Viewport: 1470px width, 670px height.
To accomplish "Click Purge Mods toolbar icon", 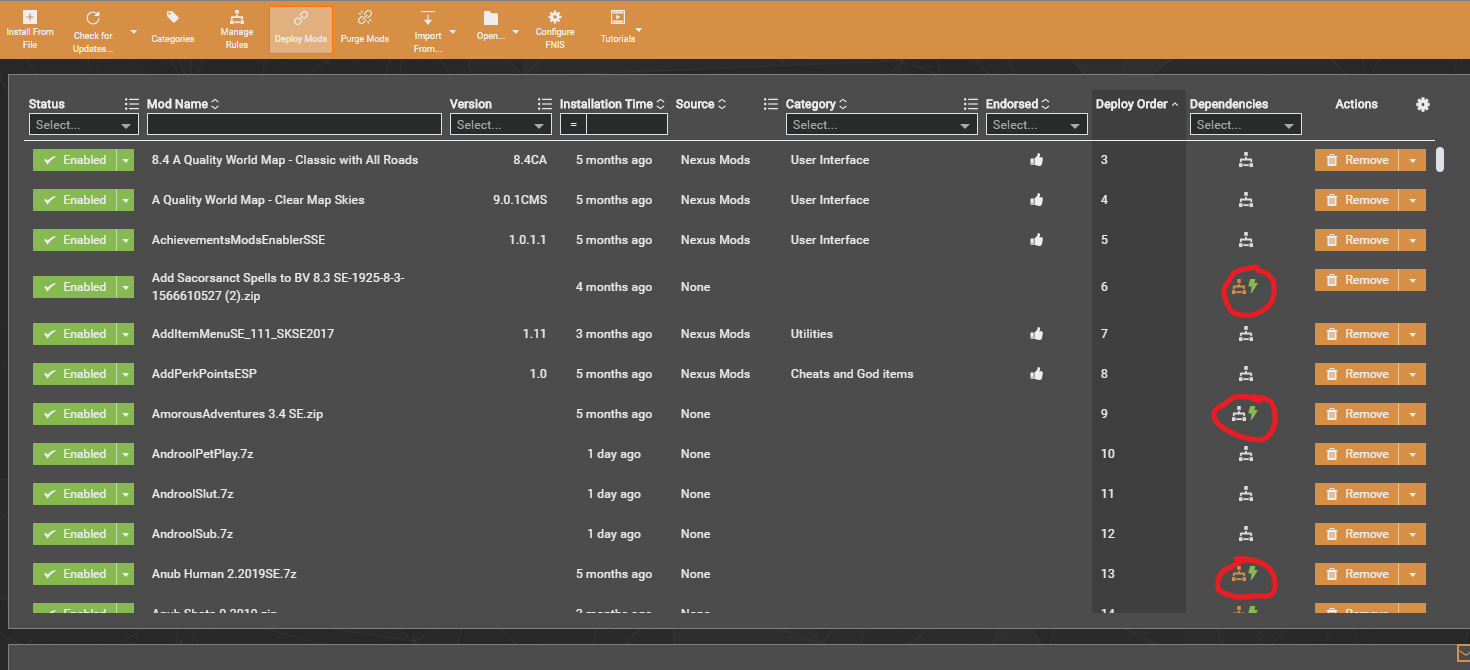I will (x=364, y=17).
